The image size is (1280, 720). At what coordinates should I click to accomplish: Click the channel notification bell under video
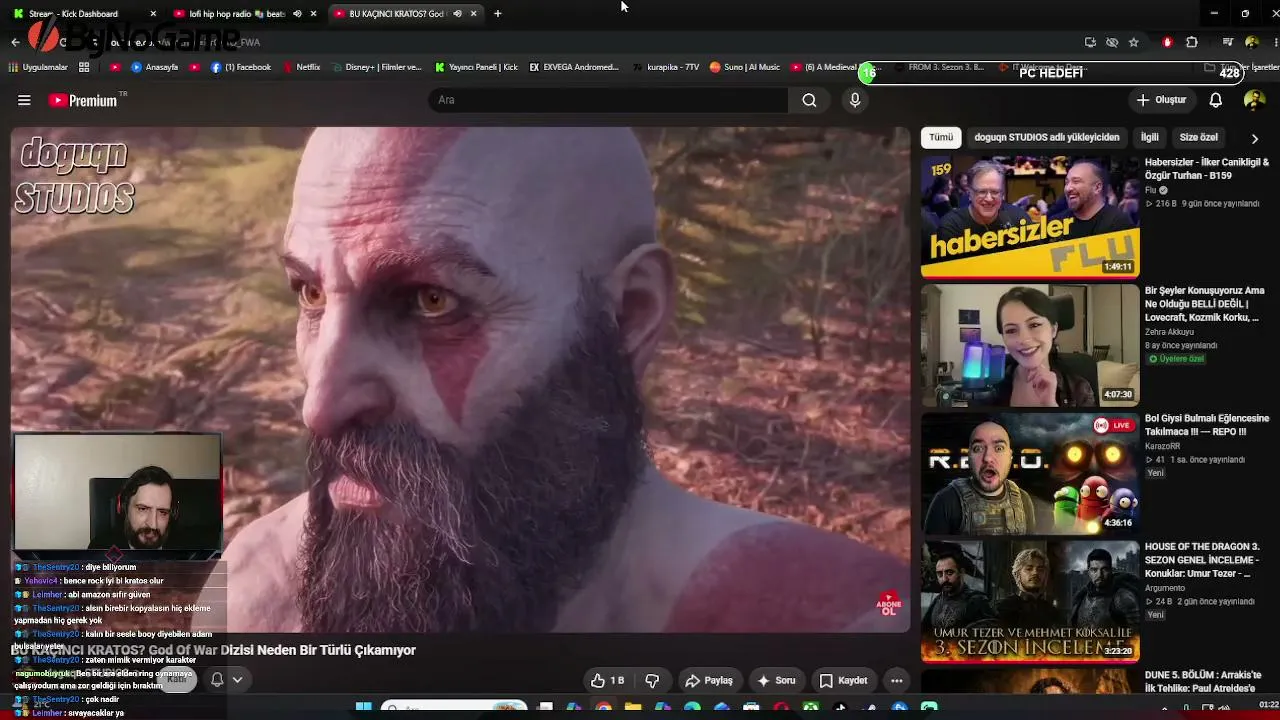click(x=217, y=680)
